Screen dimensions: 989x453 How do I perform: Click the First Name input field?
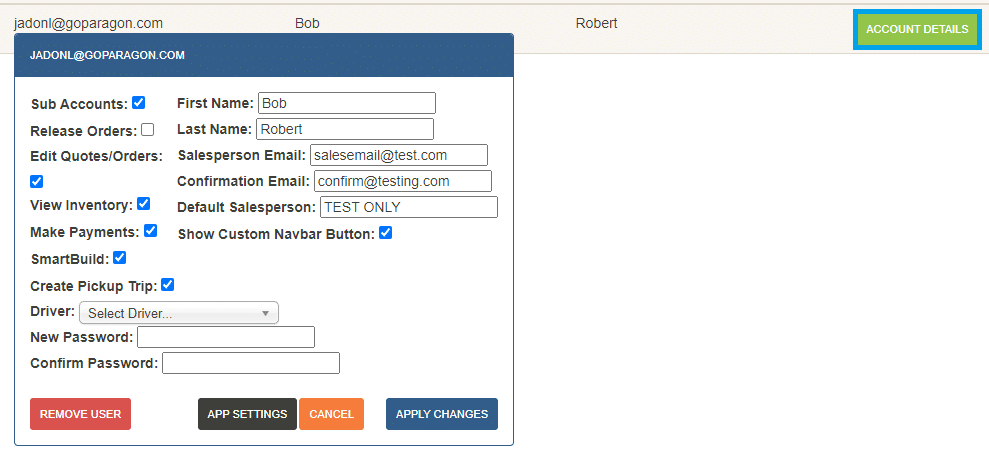[346, 103]
